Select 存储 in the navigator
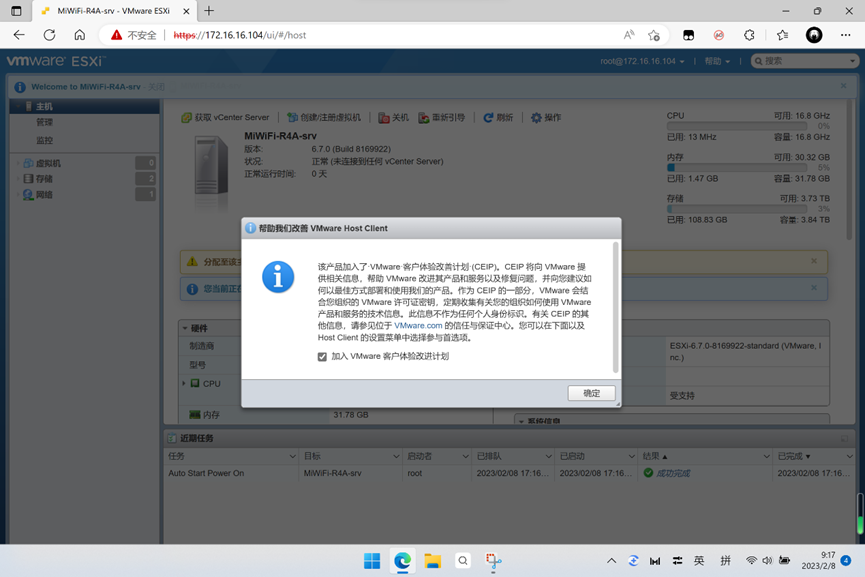The height and width of the screenshot is (577, 865). (44, 179)
